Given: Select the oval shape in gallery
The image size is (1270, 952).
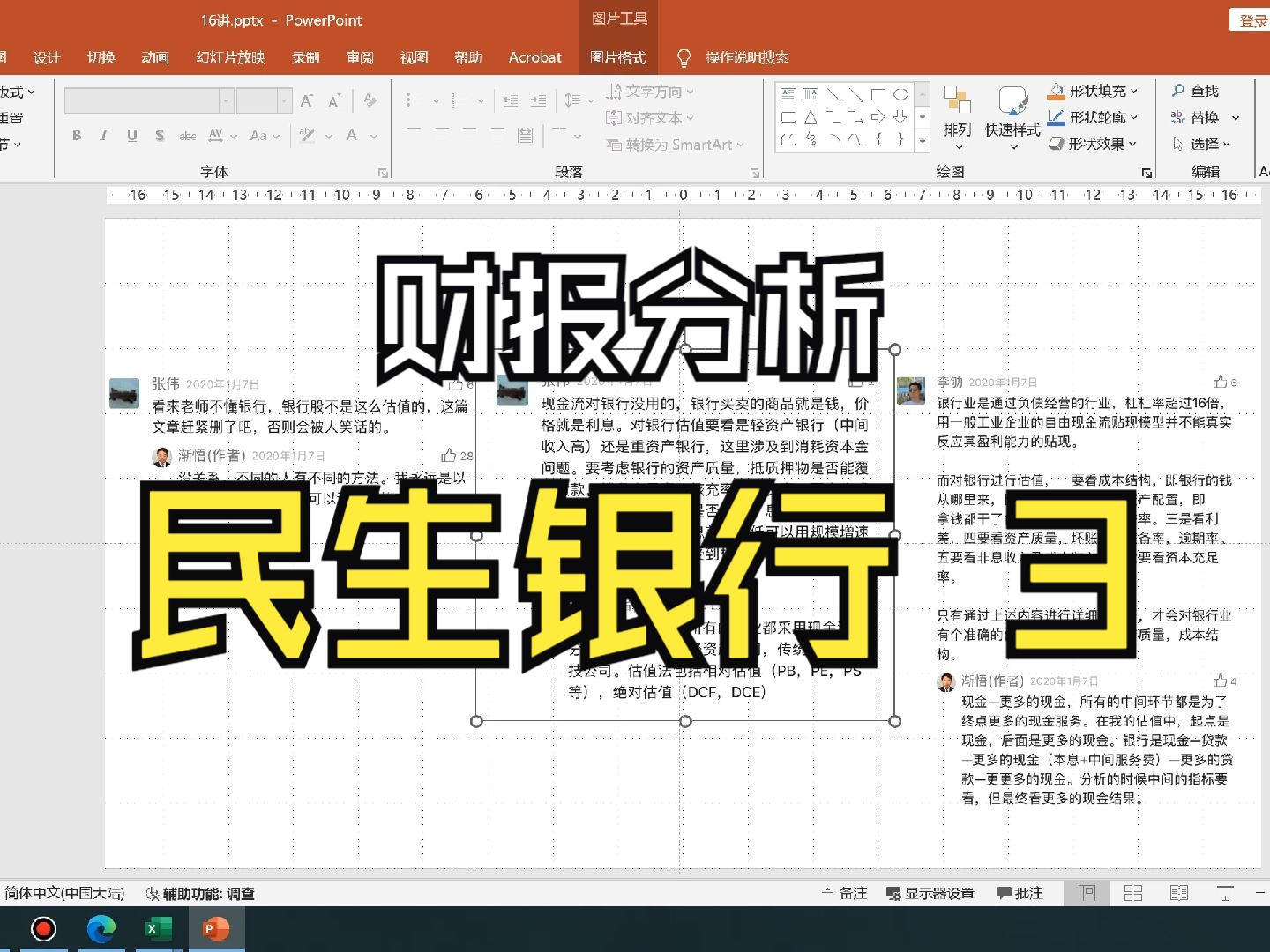Looking at the screenshot, I should (x=900, y=94).
